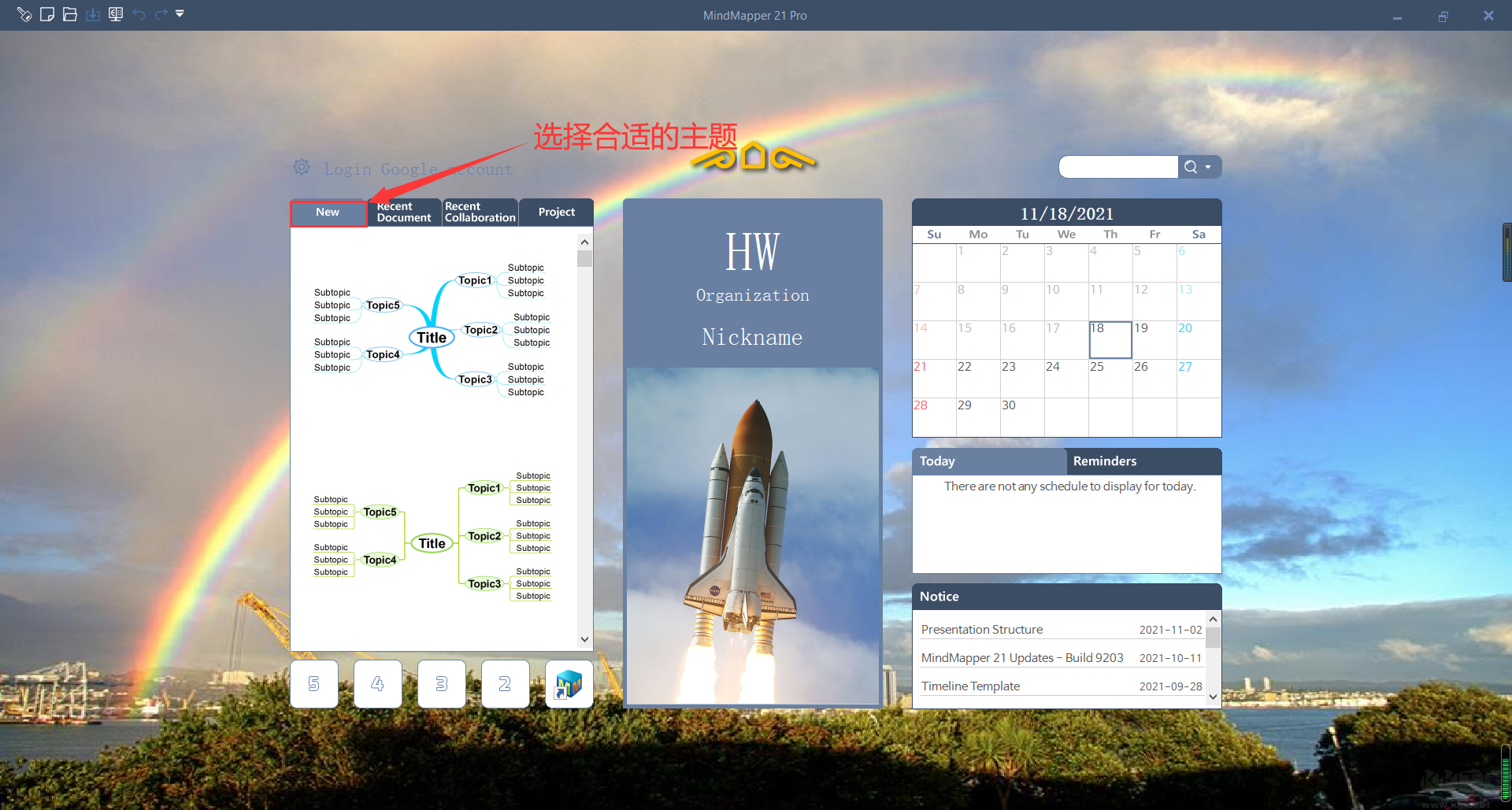Viewport: 1512px width, 810px height.
Task: Select November 30 in the calendar
Action: [x=1022, y=417]
